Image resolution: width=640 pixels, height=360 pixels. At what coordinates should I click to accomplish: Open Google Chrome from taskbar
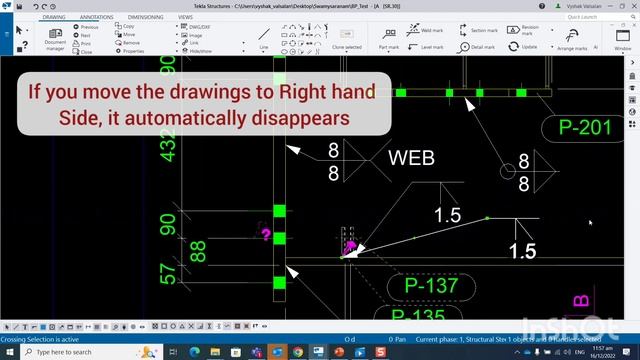point(298,352)
